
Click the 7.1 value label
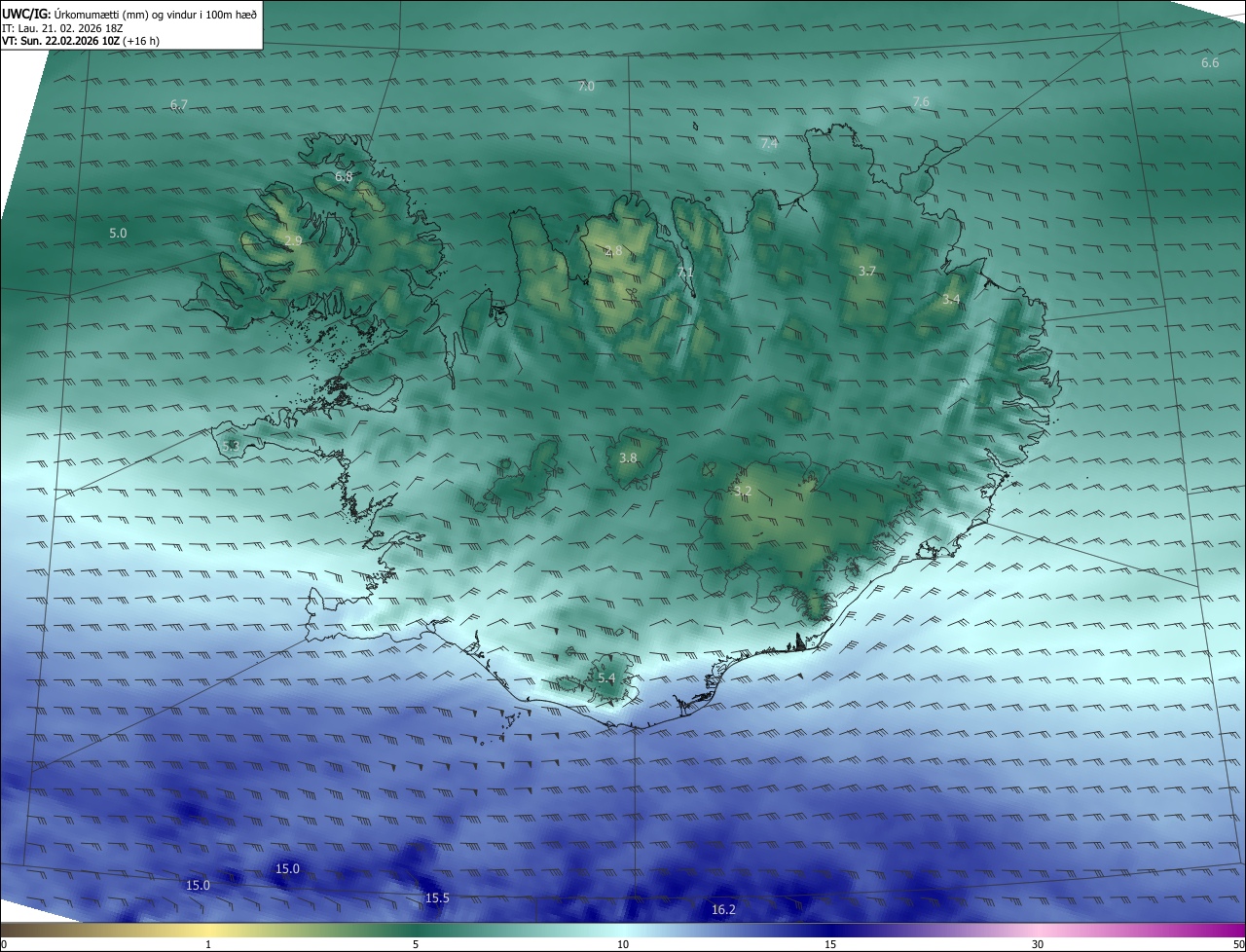pyautogui.click(x=685, y=273)
